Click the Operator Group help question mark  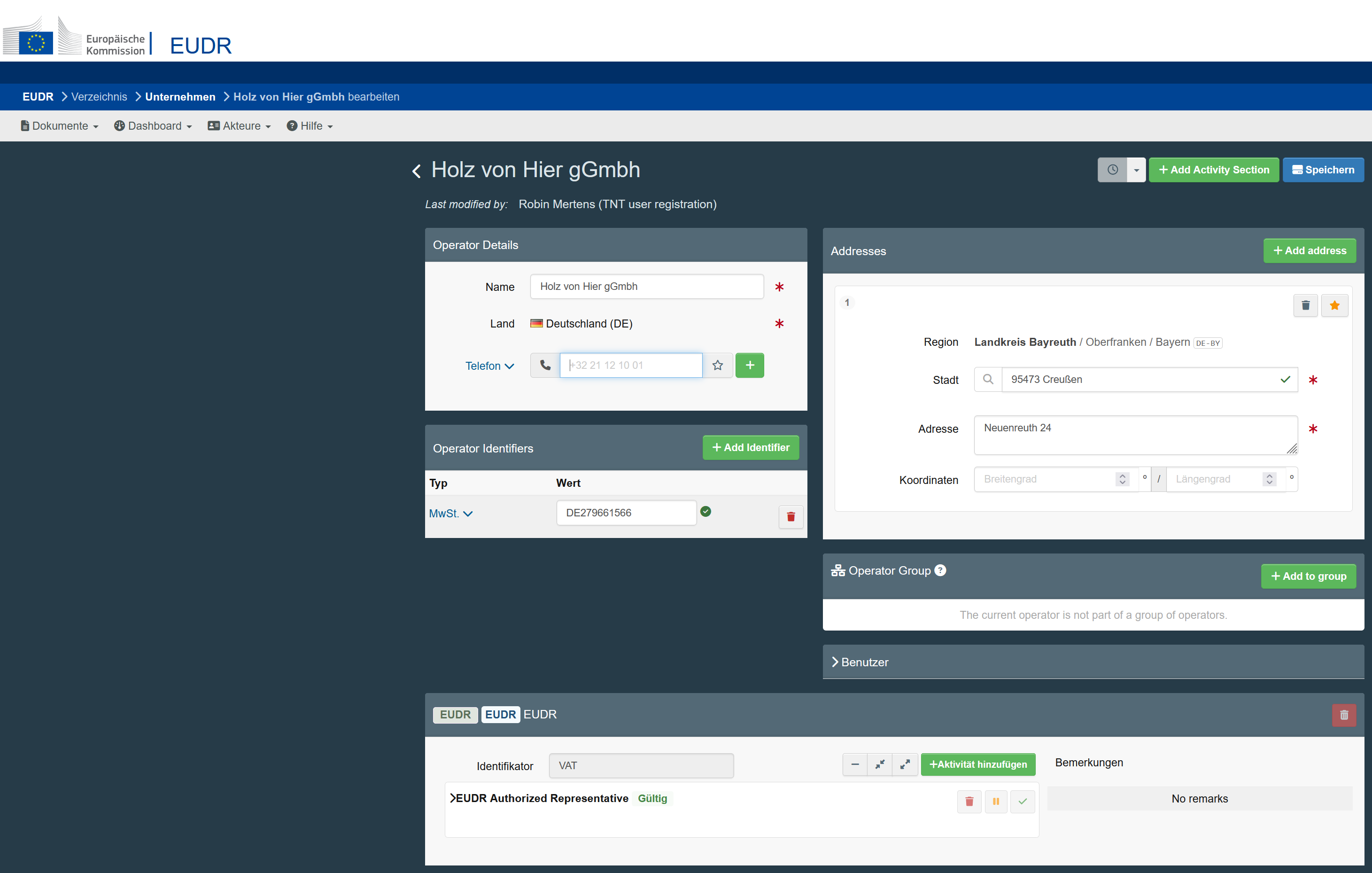click(940, 570)
